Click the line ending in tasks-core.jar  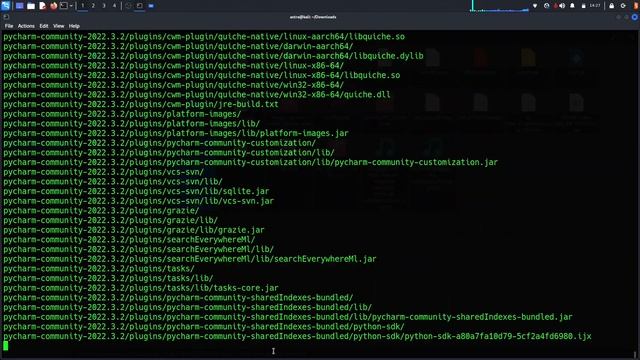[x=141, y=288]
